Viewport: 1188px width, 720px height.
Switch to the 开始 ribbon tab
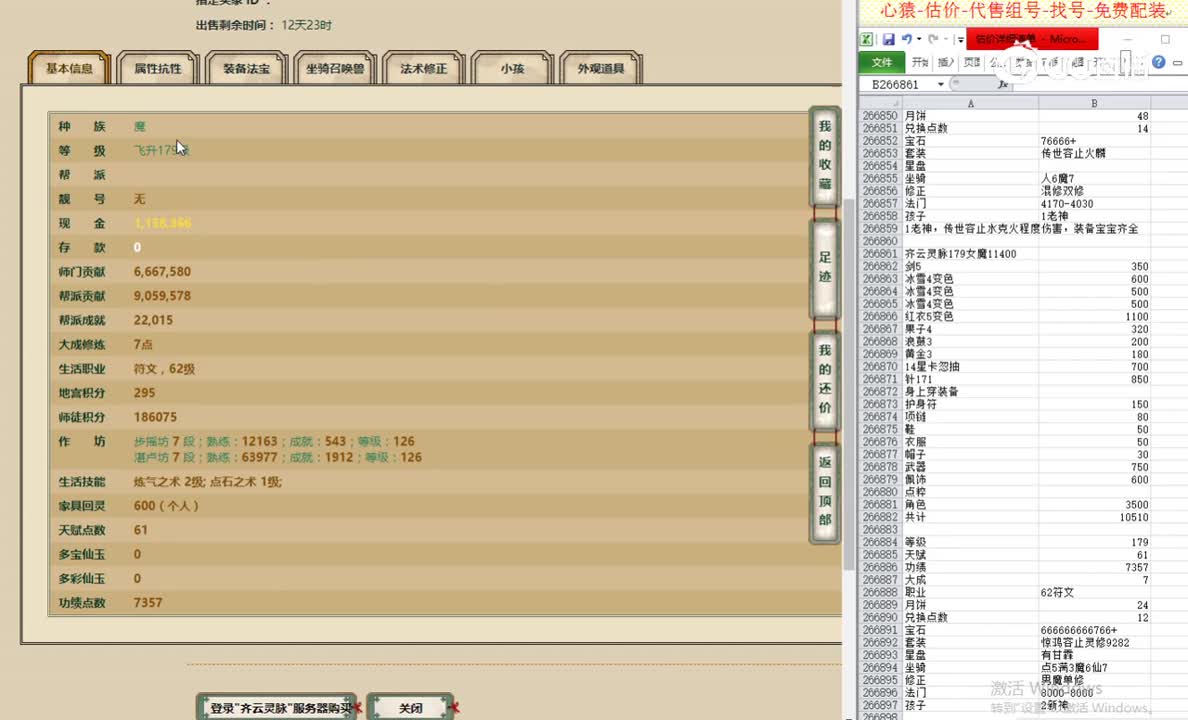coord(920,62)
